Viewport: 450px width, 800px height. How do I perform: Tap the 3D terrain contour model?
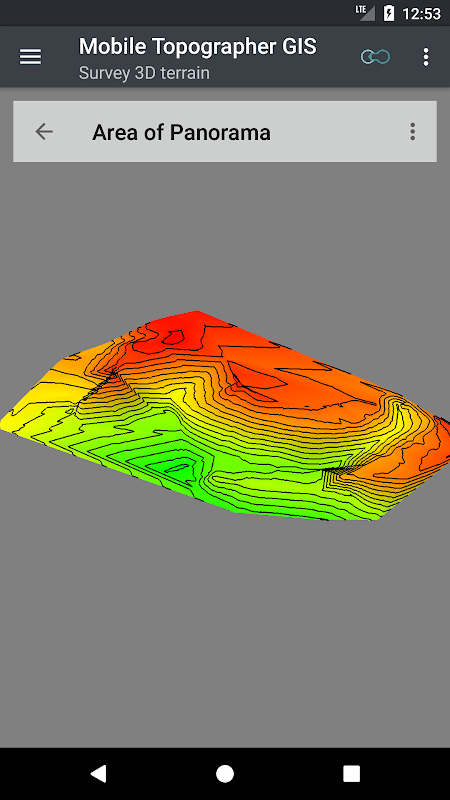coord(224,416)
